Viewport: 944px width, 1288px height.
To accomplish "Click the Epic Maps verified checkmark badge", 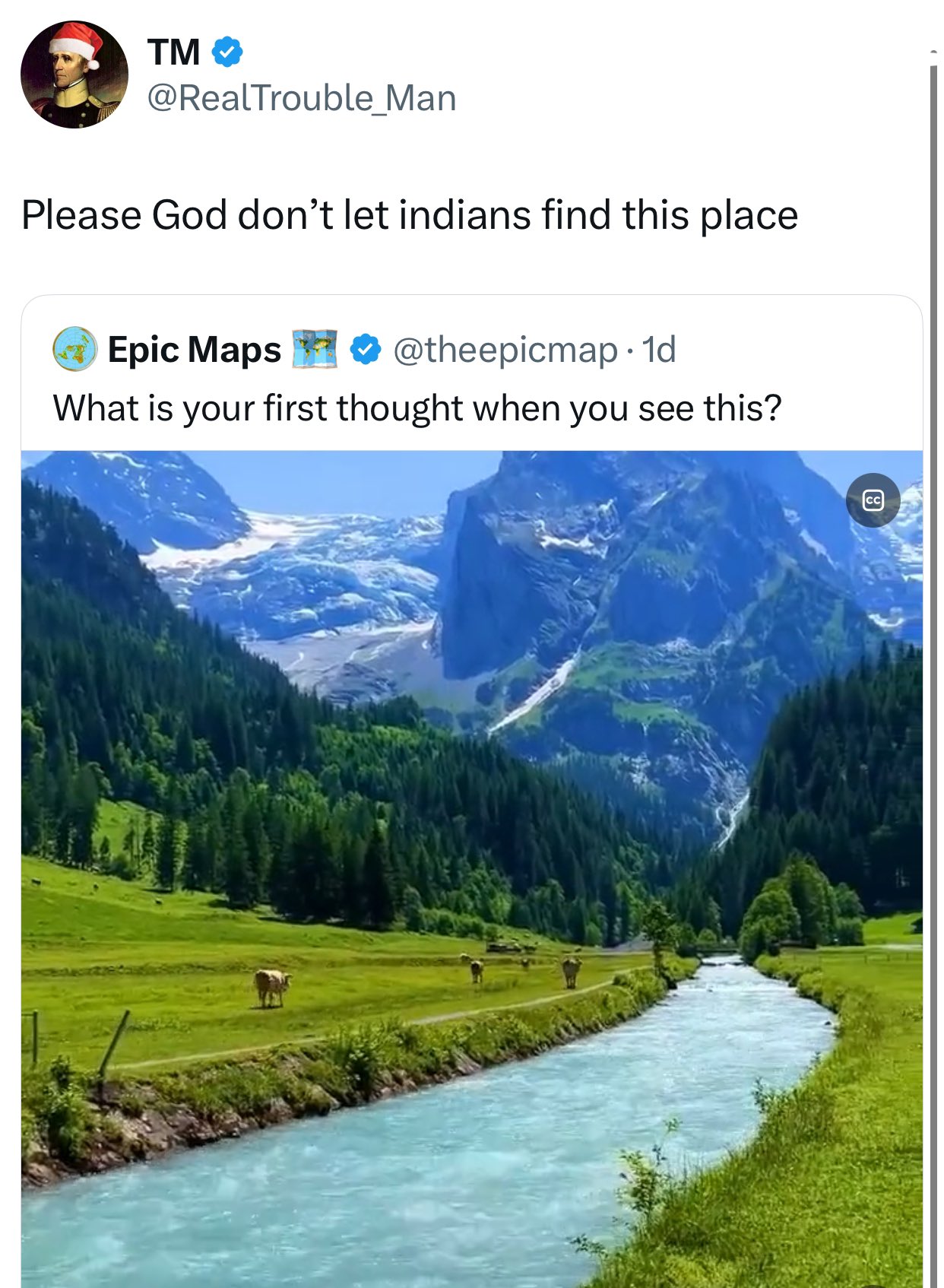I will coord(366,350).
